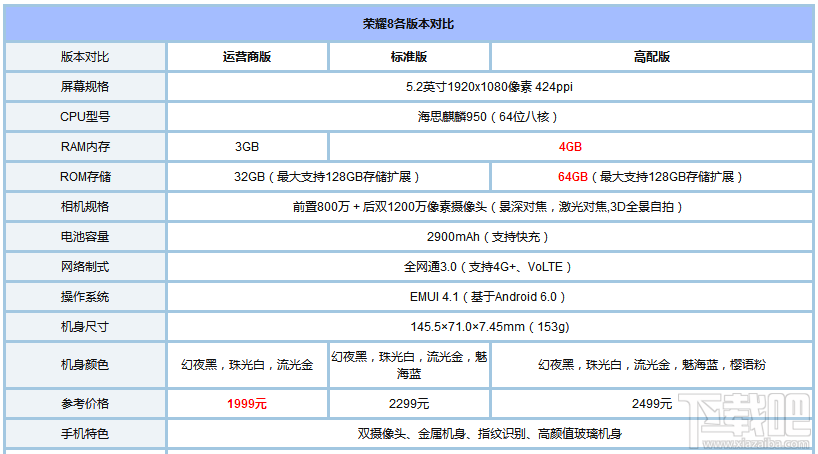The height and width of the screenshot is (454, 818).
Task: Select the 参考价格 row label
Action: coord(85,404)
